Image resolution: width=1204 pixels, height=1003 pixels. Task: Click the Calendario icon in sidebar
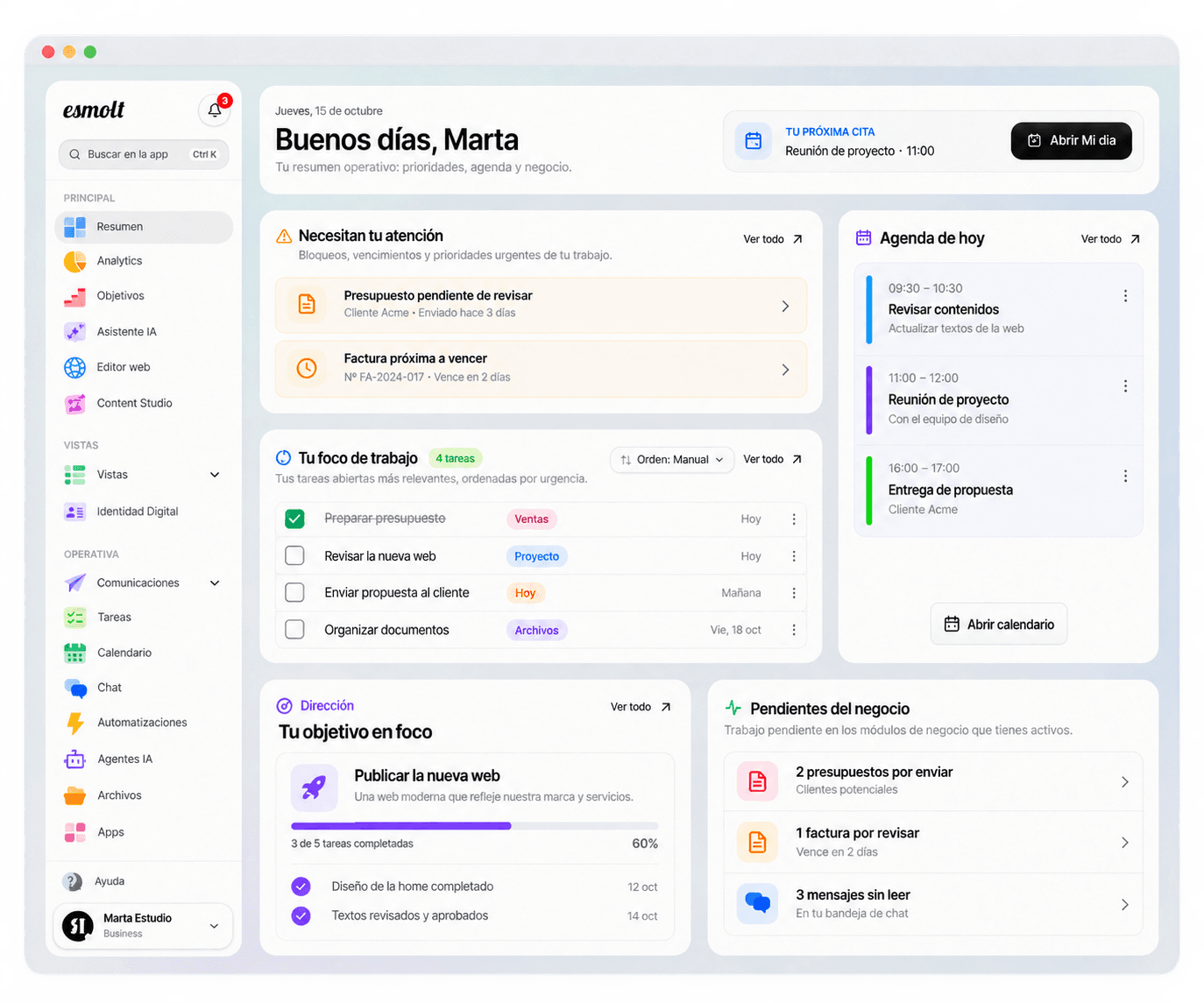coord(75,653)
